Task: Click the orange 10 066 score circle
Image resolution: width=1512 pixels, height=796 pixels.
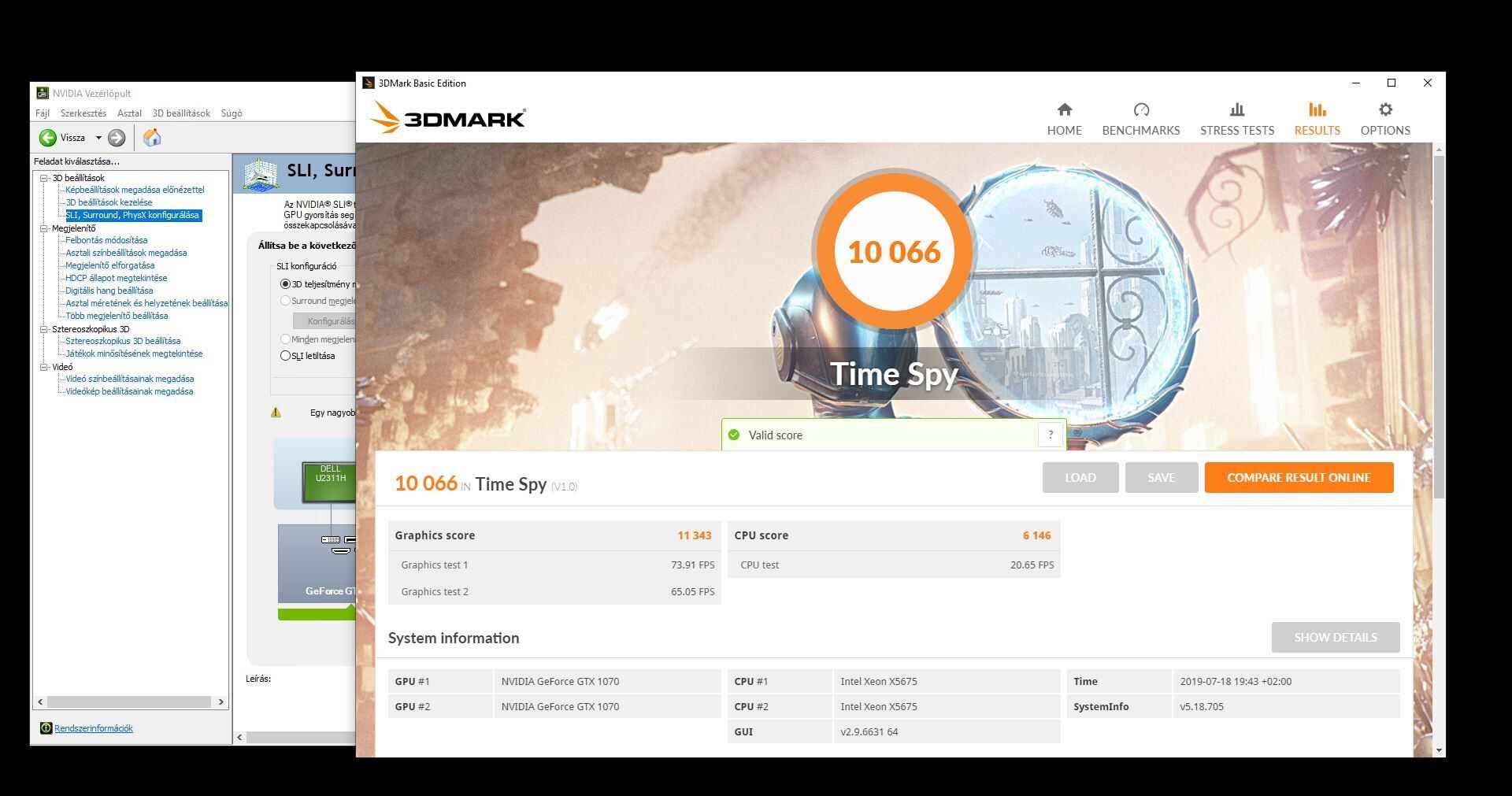Action: click(894, 251)
